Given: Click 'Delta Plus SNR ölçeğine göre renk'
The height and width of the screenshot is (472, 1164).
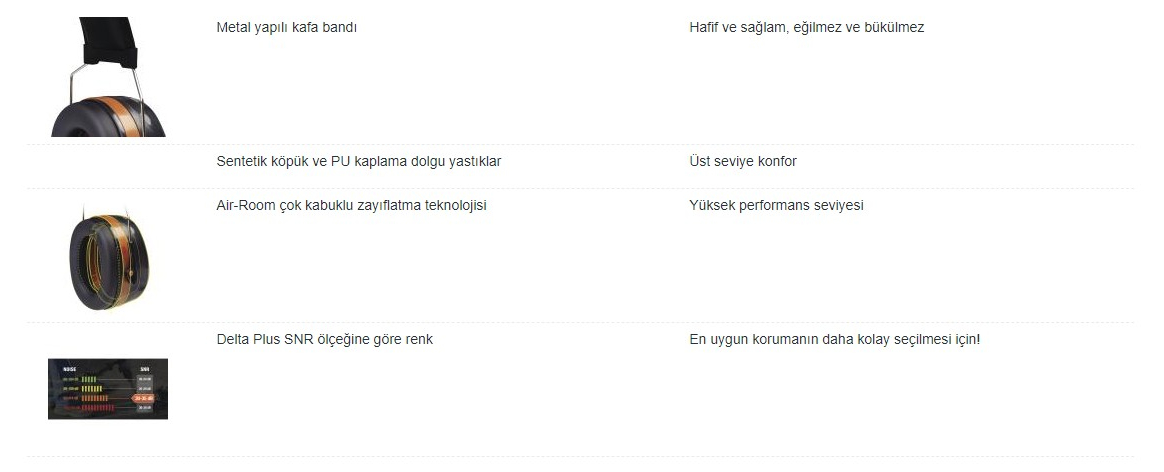Looking at the screenshot, I should click(x=324, y=339).
